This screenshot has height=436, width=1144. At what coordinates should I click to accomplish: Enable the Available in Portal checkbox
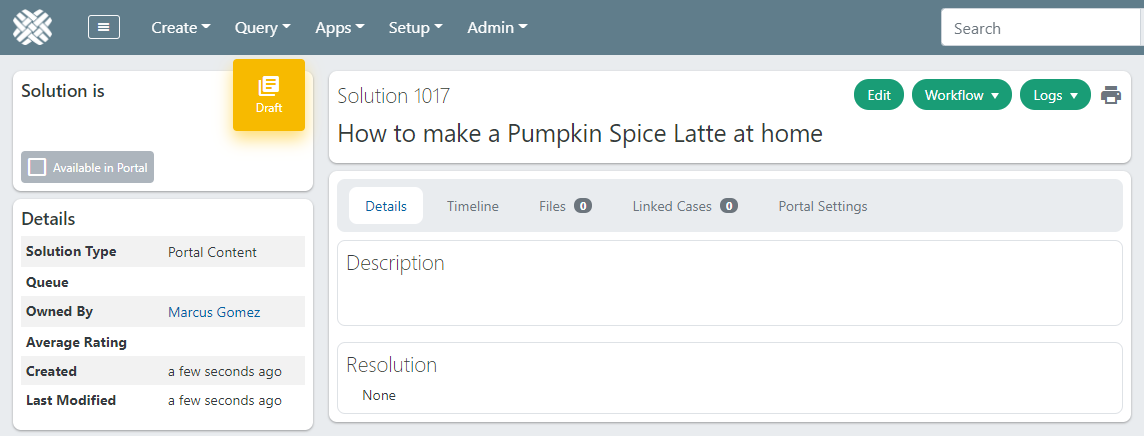(x=37, y=167)
